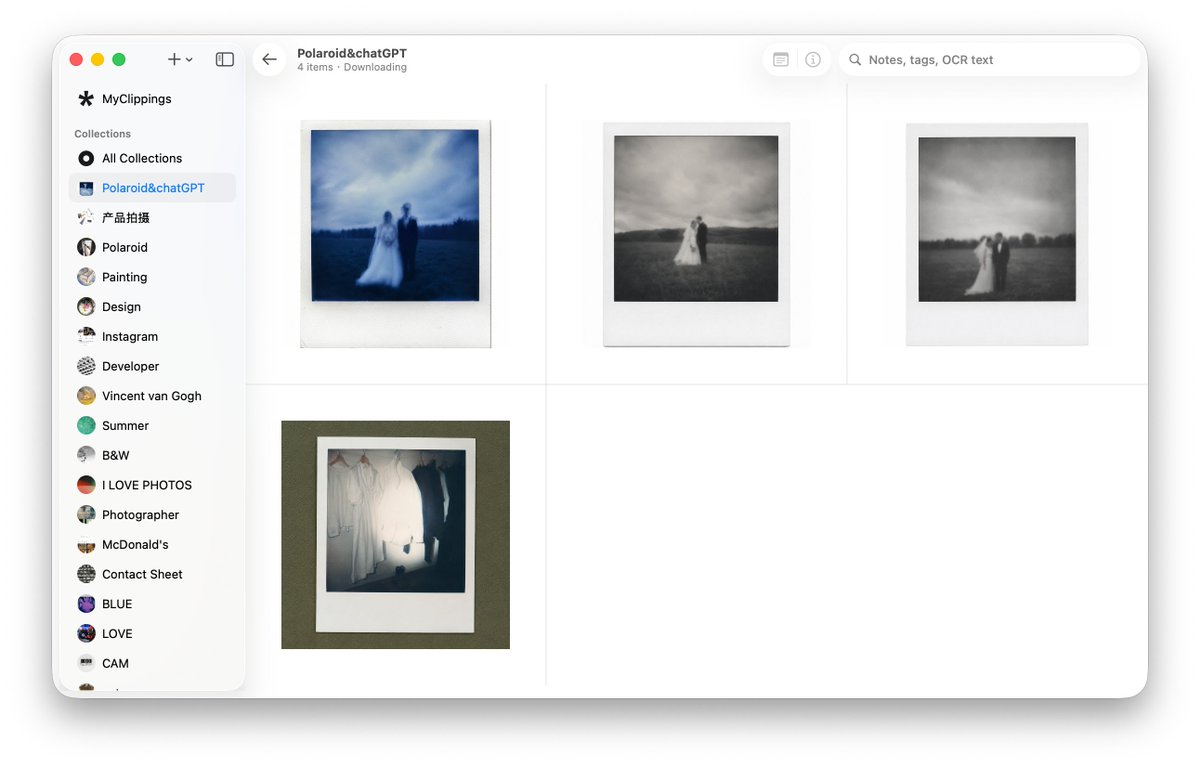Click the B&W collection icon
This screenshot has width=1200, height=767.
(x=86, y=455)
